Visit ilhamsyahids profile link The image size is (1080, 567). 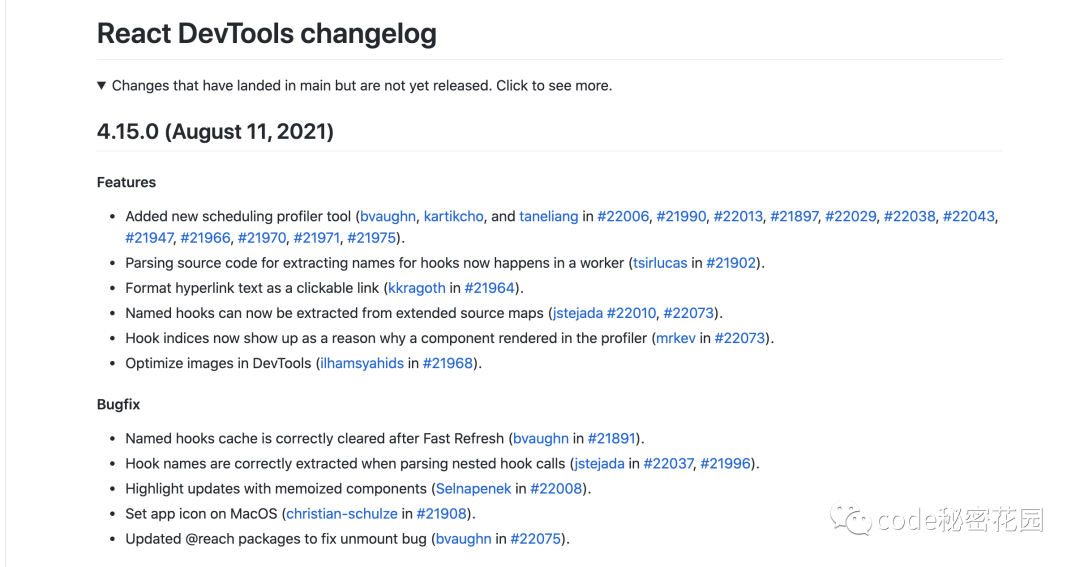point(361,363)
